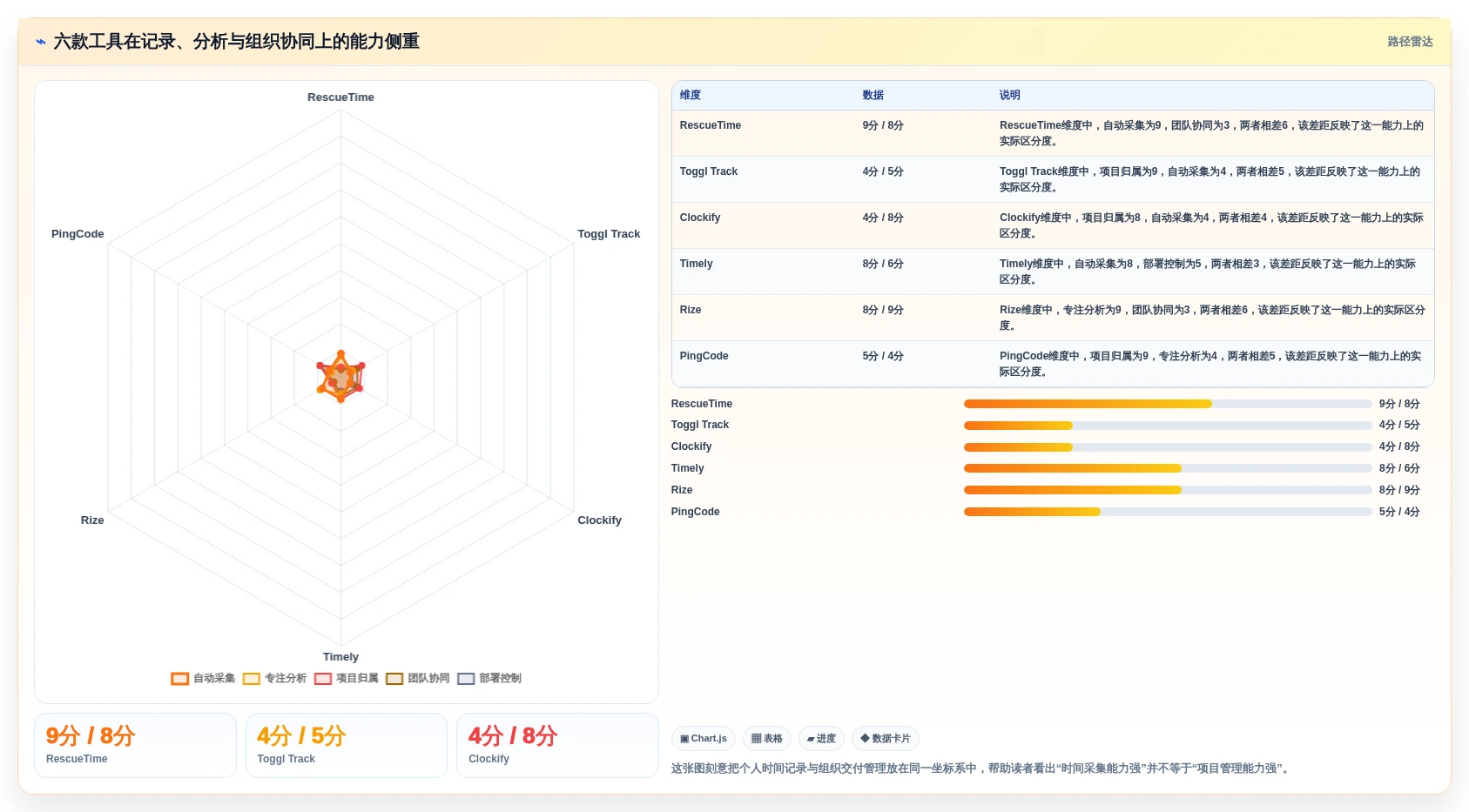Click the RescueTime label in progress list
The height and width of the screenshot is (812, 1469).
(x=702, y=404)
